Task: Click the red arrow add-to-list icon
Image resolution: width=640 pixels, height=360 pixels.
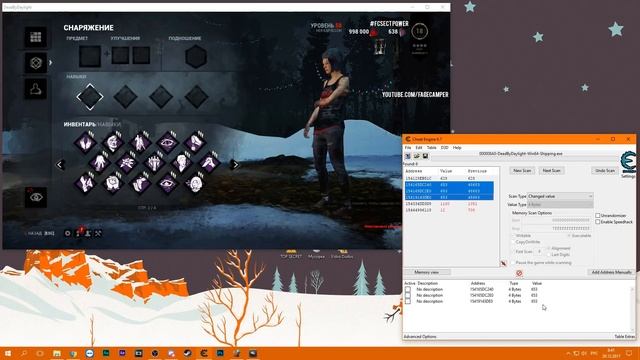Action: point(504,264)
